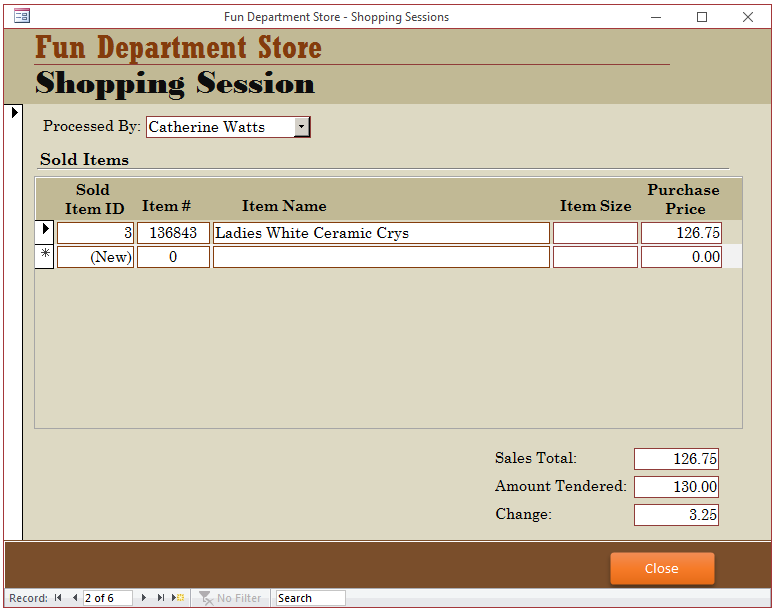The width and height of the screenshot is (776, 612).
Task: Click the current record number field
Action: [107, 598]
